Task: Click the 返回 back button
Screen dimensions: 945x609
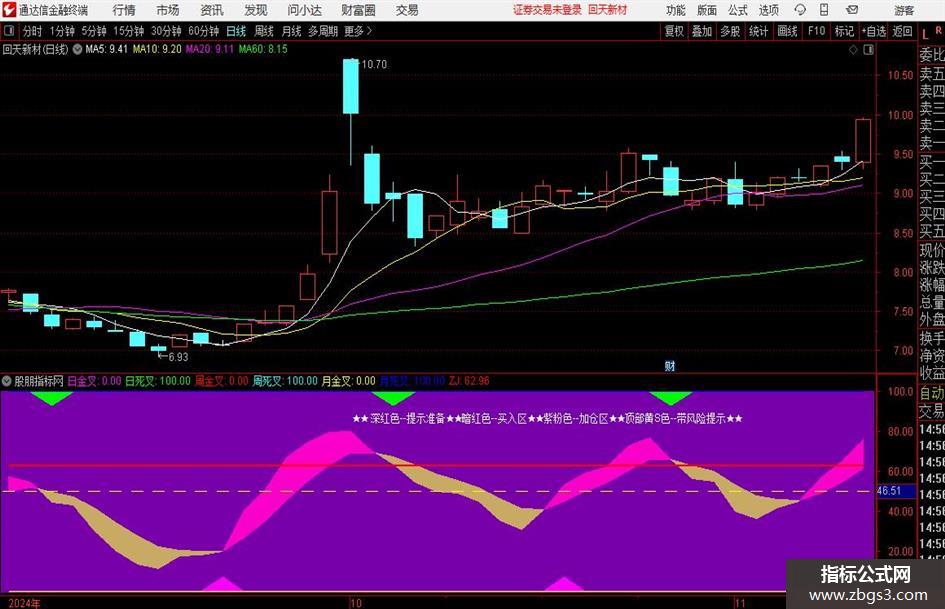Action: 902,31
